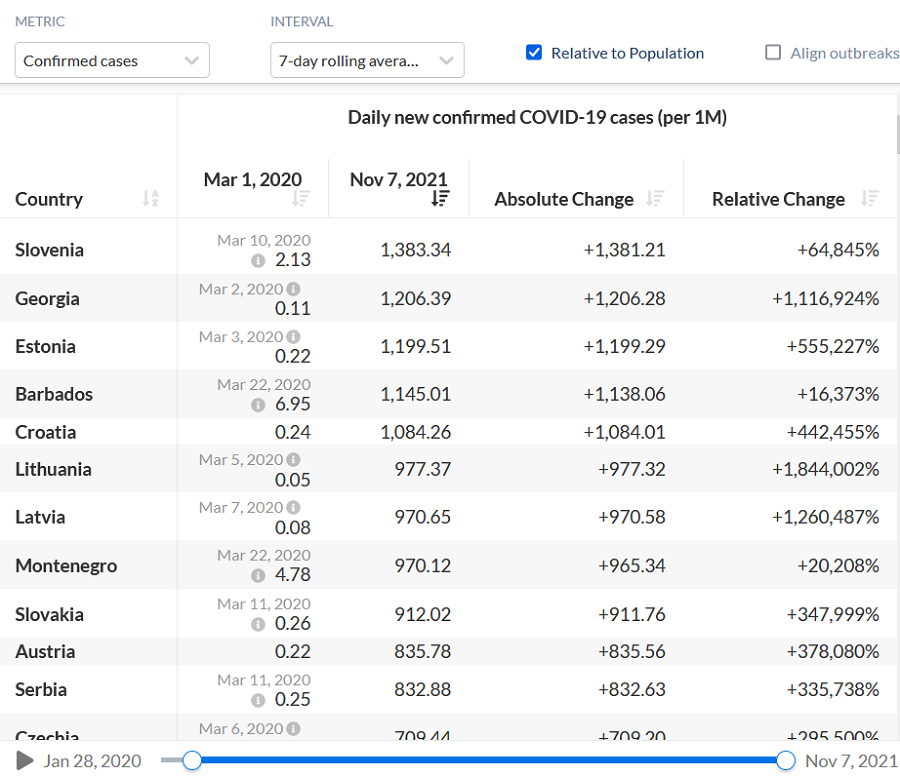Enable the Align outbreaks checkbox
The height and width of the screenshot is (777, 900).
[773, 53]
